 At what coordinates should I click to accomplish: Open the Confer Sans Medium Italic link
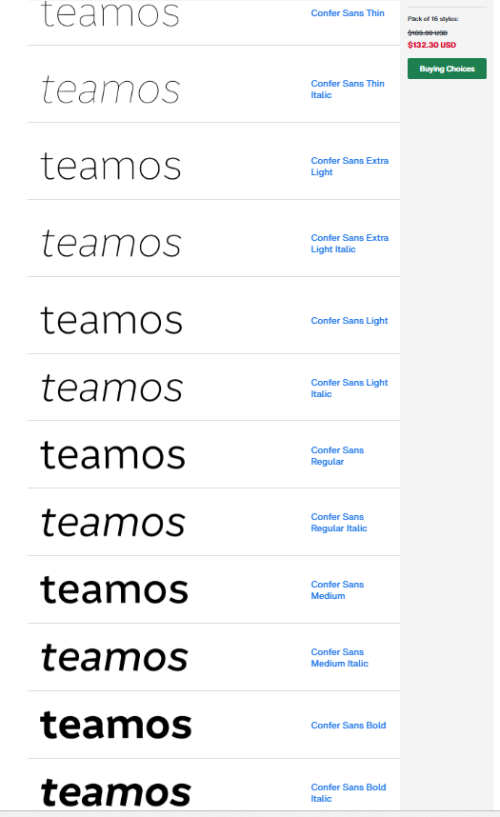339,658
